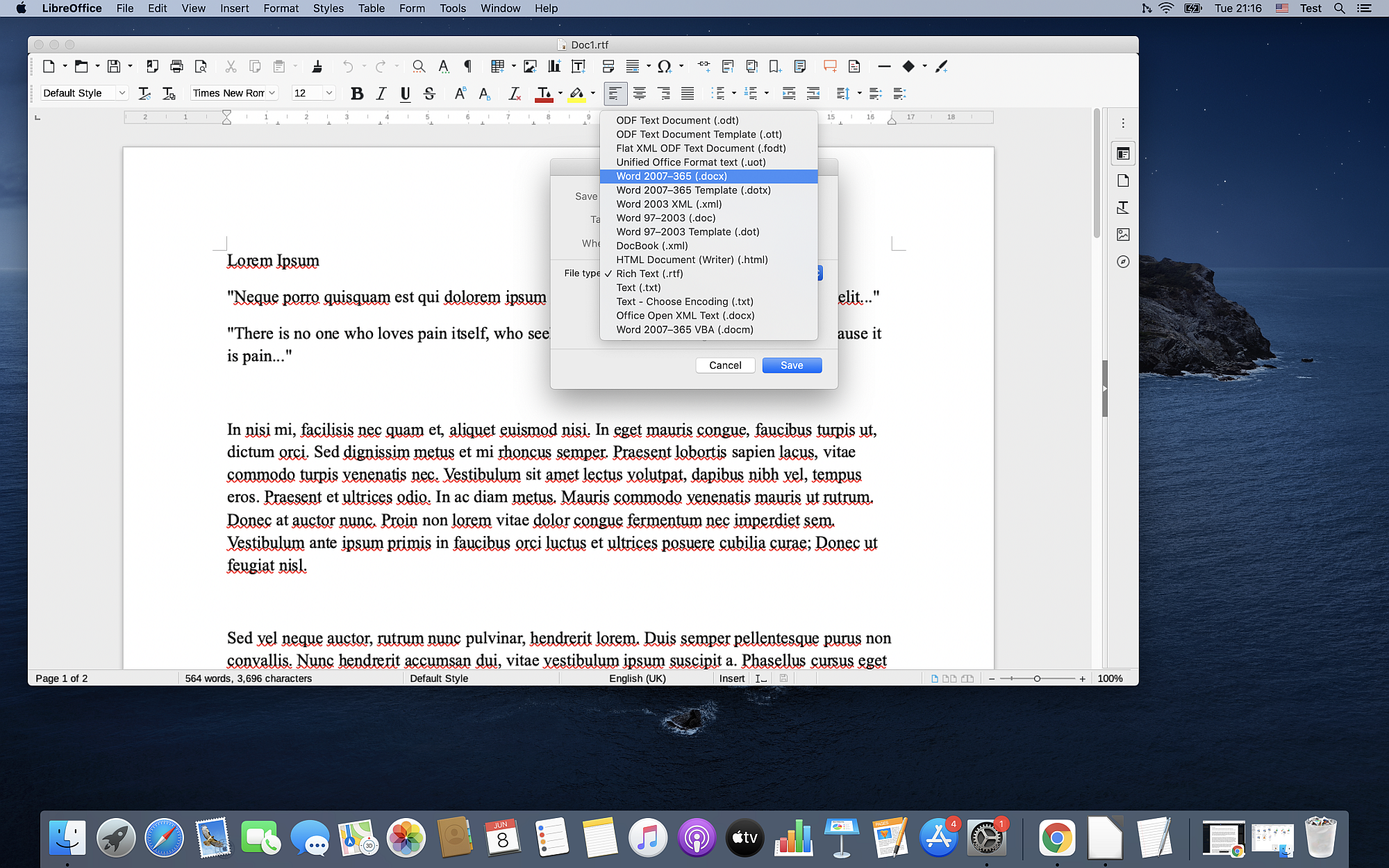Viewport: 1389px width, 868px height.
Task: Click the Insert Image icon
Action: click(529, 66)
